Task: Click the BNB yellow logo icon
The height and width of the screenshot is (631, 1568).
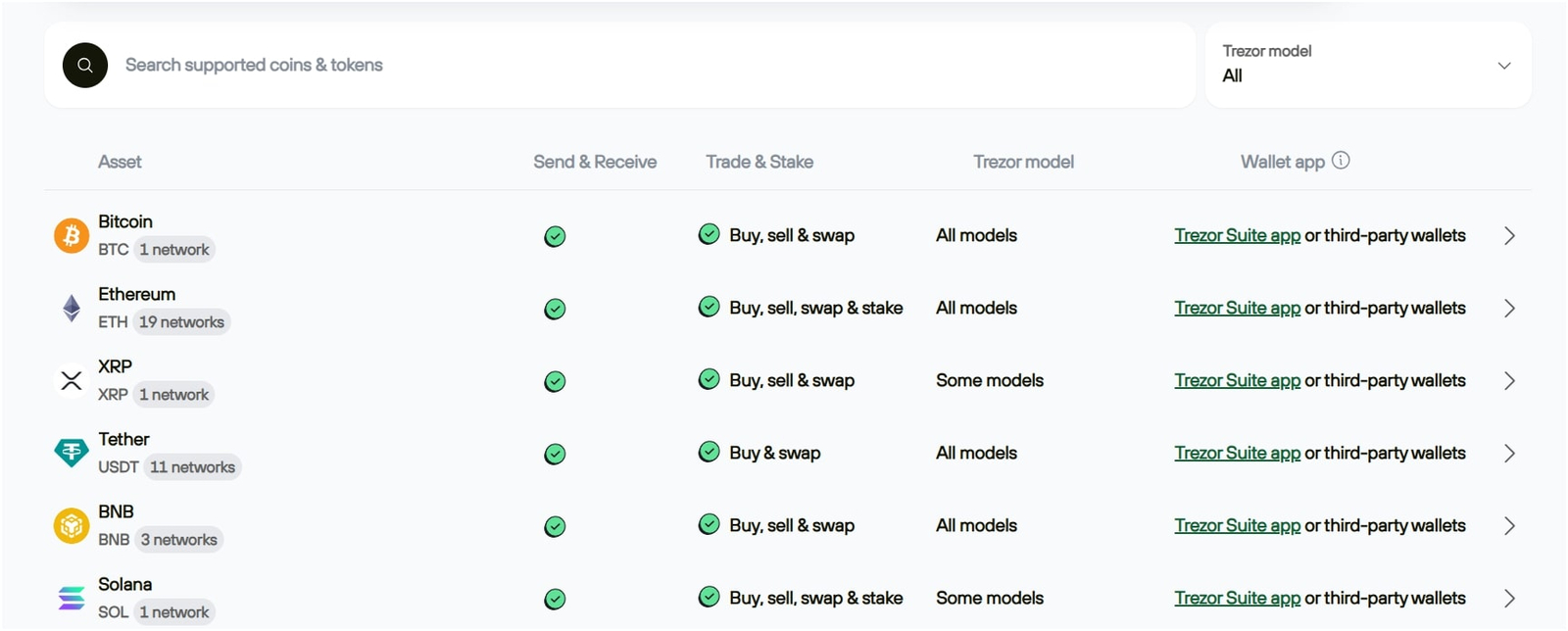Action: pyautogui.click(x=72, y=526)
